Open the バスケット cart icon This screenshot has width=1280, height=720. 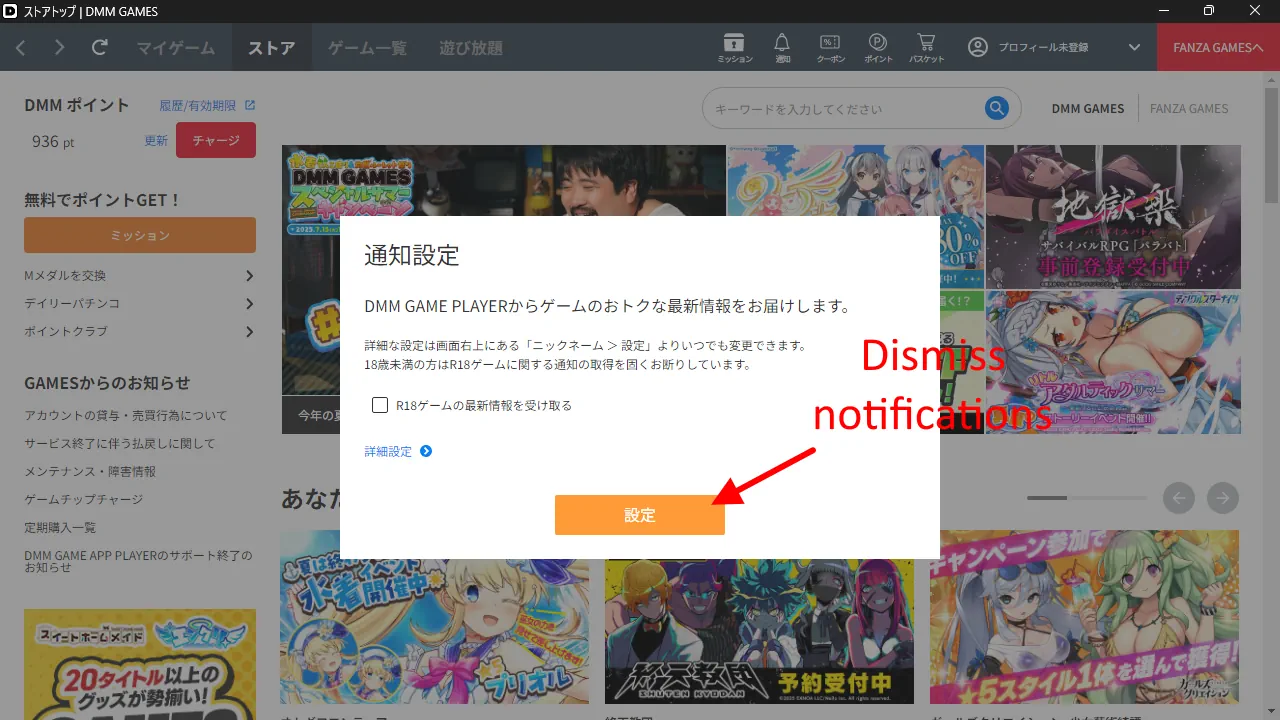click(x=926, y=47)
